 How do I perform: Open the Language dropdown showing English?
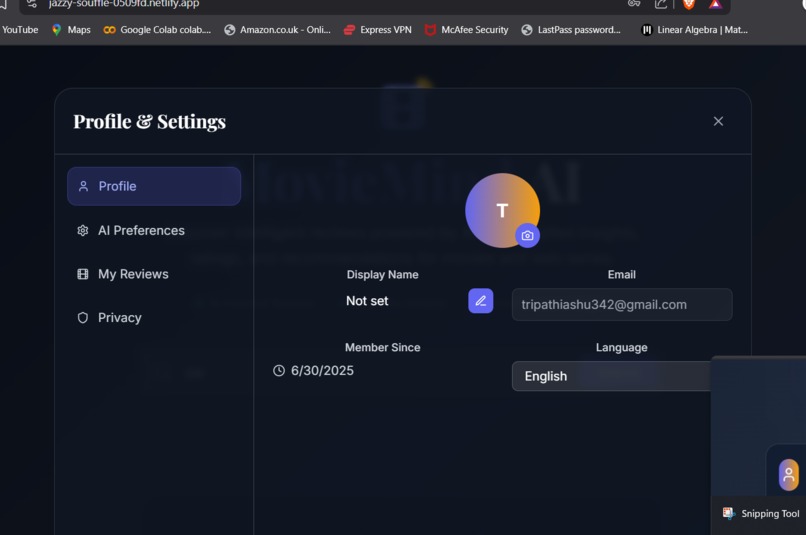pyautogui.click(x=612, y=376)
